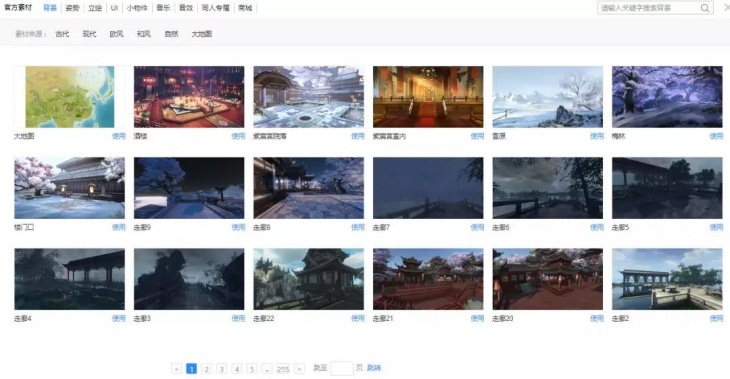Go to page 3
This screenshot has width=730, height=379.
[222, 369]
